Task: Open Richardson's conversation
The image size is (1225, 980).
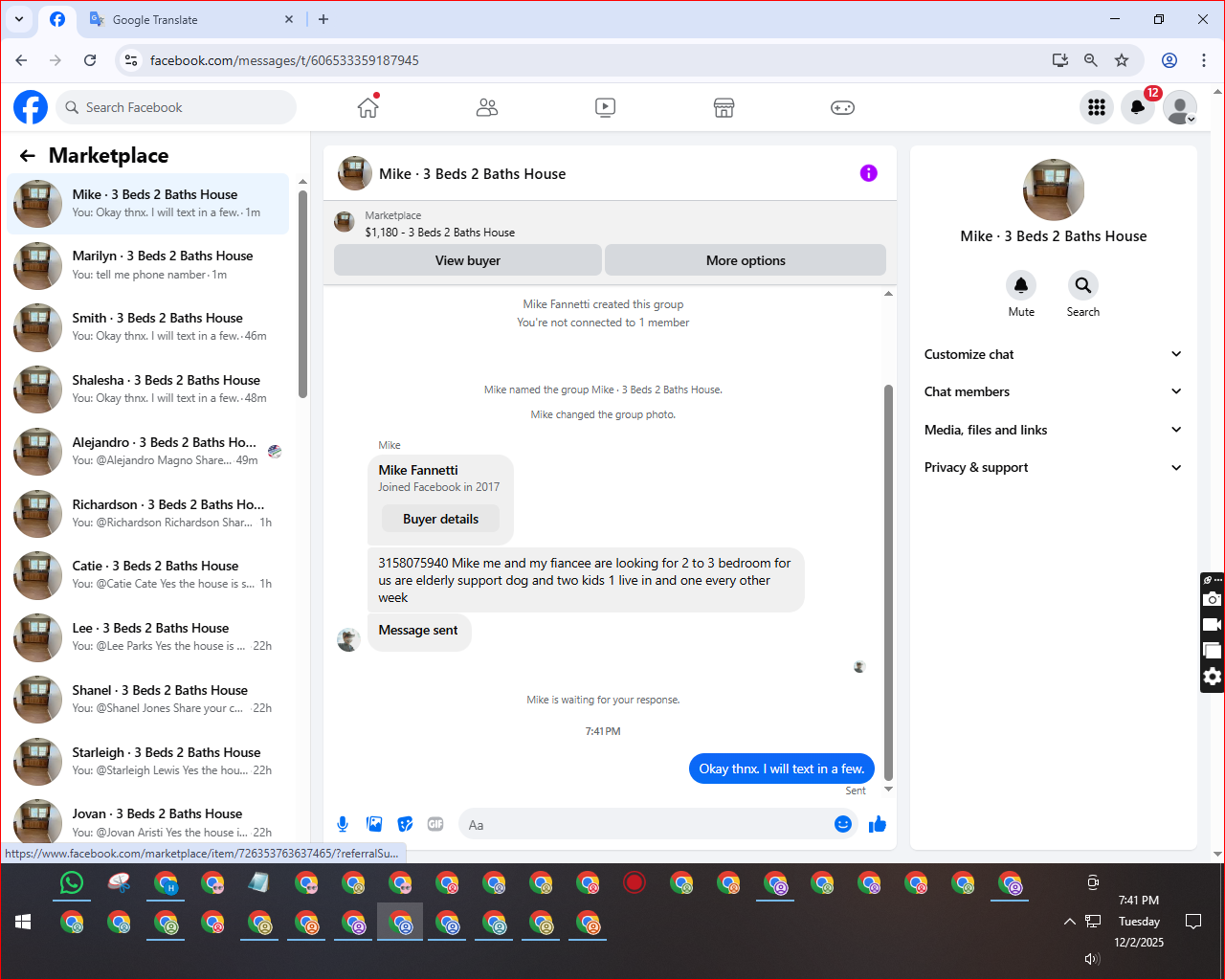Action: coord(148,514)
